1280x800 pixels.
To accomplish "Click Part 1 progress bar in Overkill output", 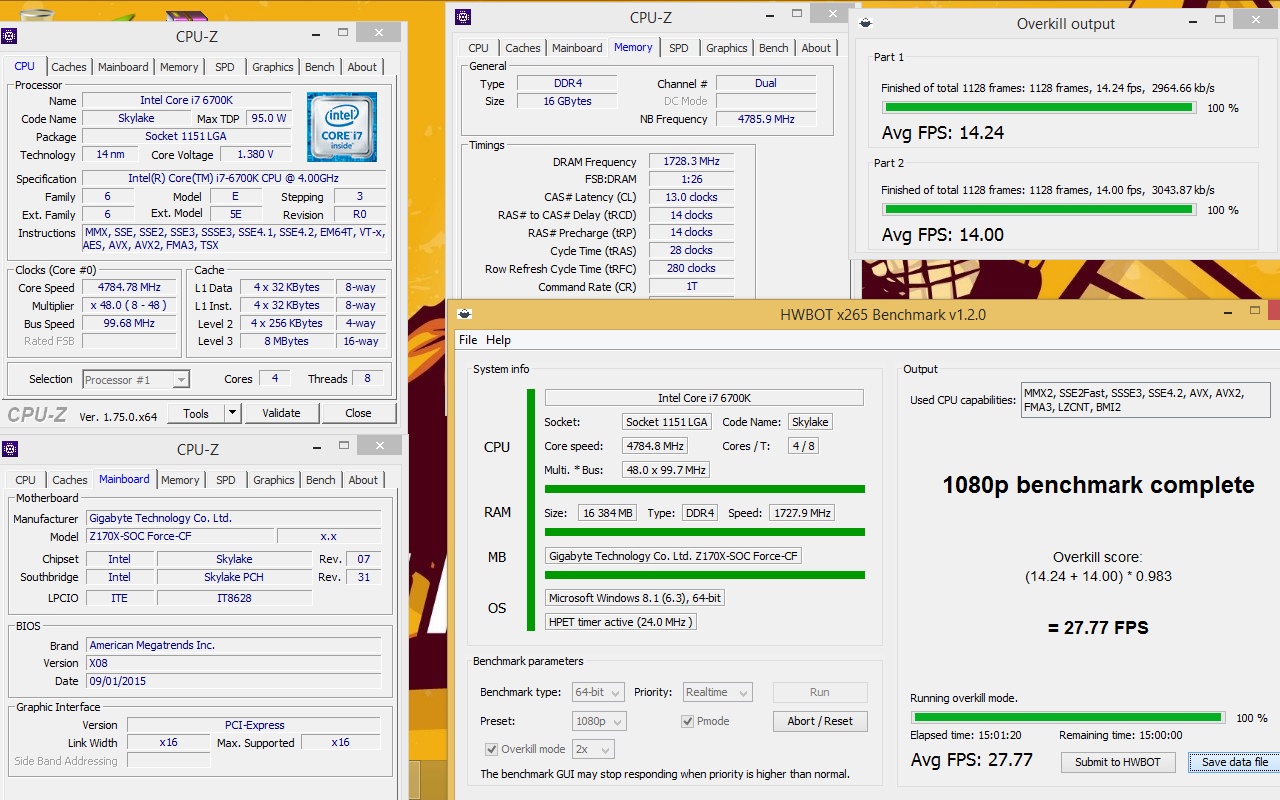I will (1038, 108).
